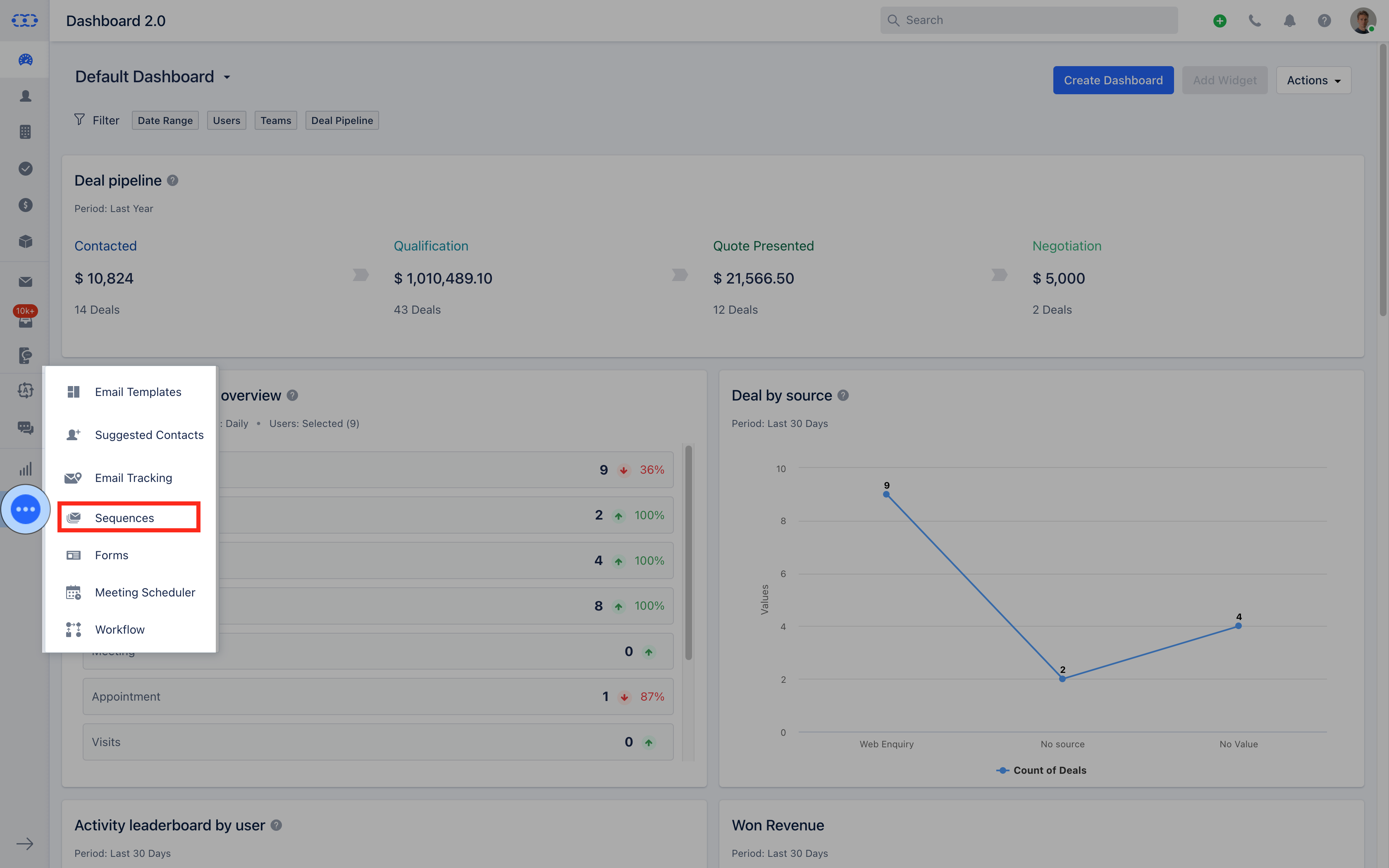Click the Create Dashboard button

1113,80
